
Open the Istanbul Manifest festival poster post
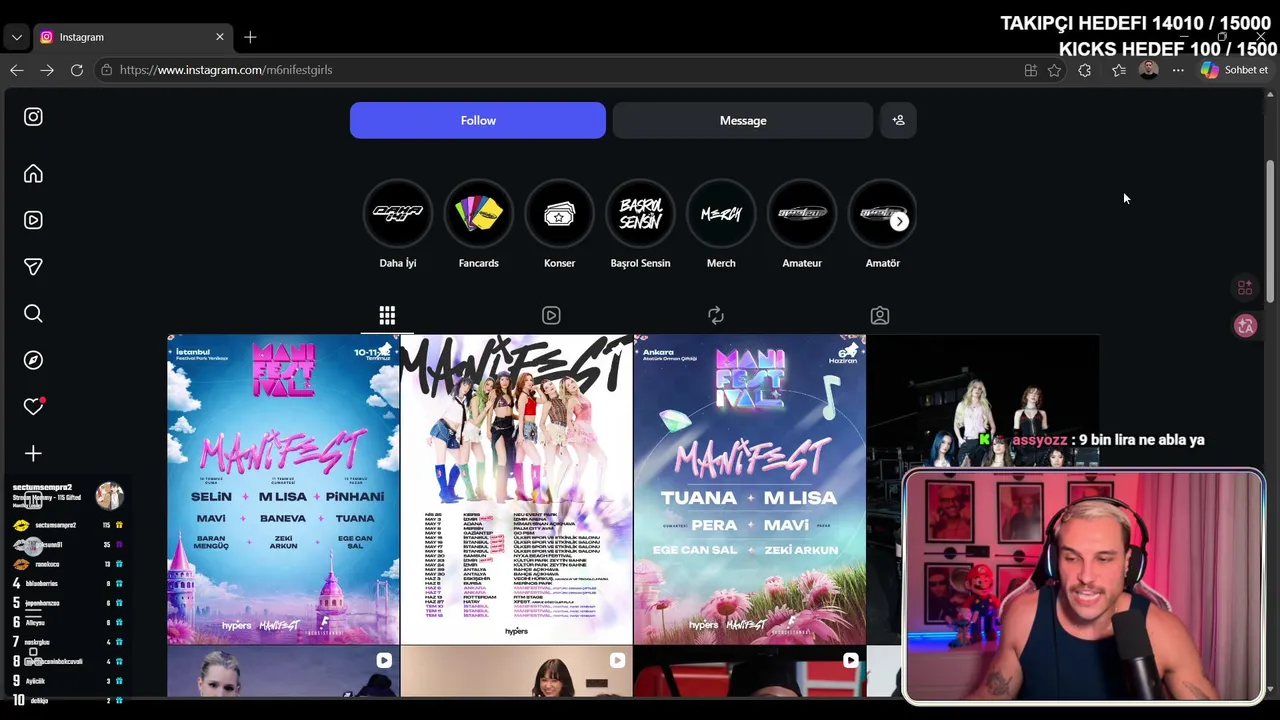(x=283, y=490)
